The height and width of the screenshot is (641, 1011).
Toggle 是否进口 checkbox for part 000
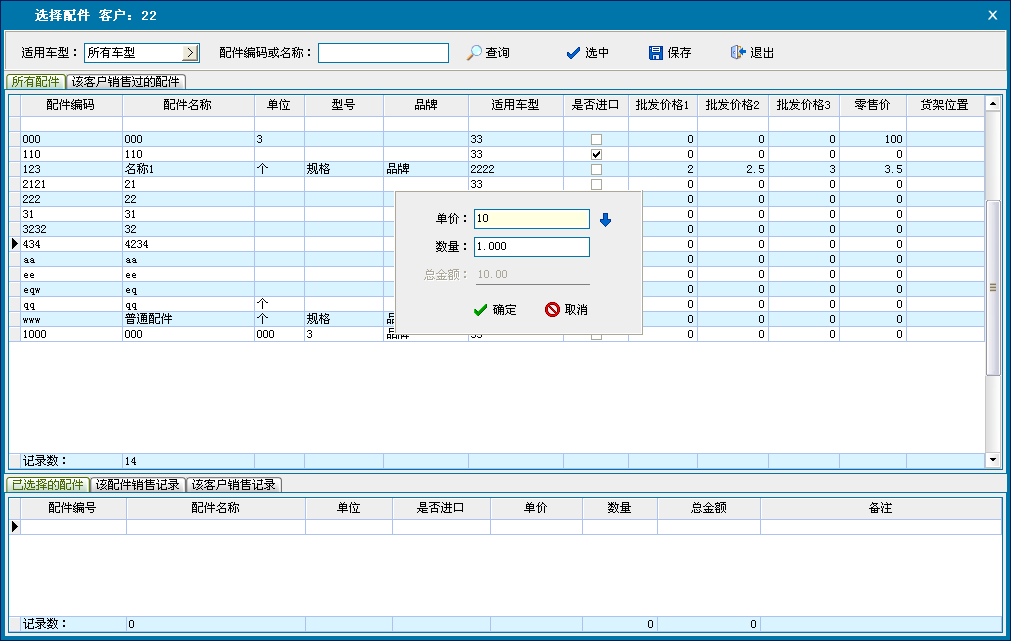596,139
